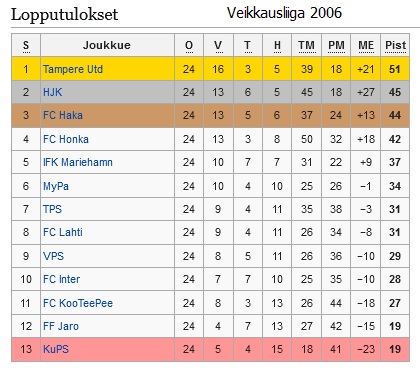Open the TPS team link
The width and height of the screenshot is (420, 370).
coord(52,209)
